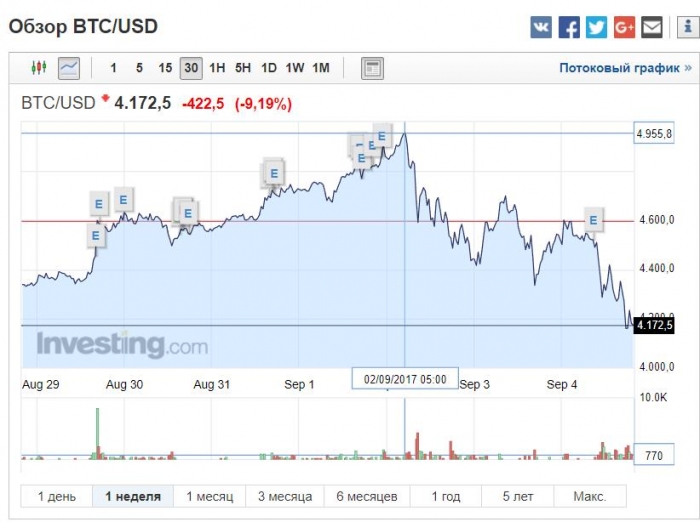The image size is (700, 522).
Task: Select 1 день range tab
Action: coord(57,496)
